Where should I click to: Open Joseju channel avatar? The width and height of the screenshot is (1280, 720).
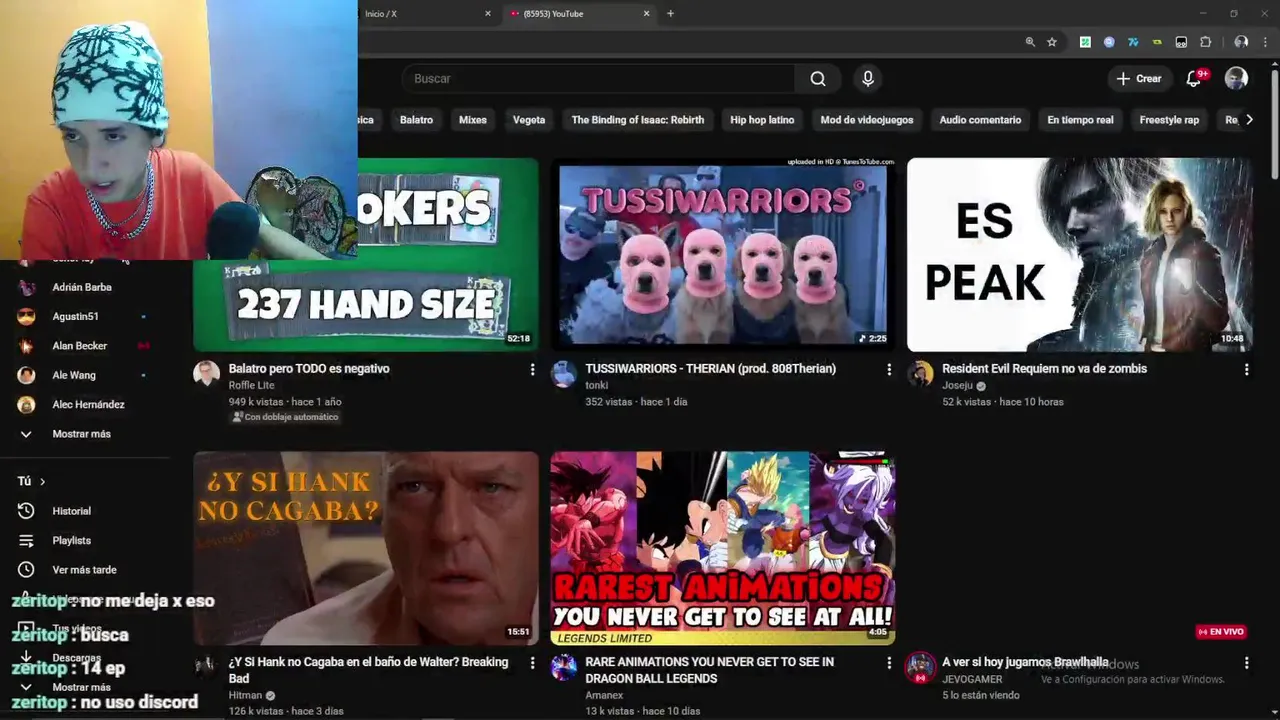tap(920, 374)
